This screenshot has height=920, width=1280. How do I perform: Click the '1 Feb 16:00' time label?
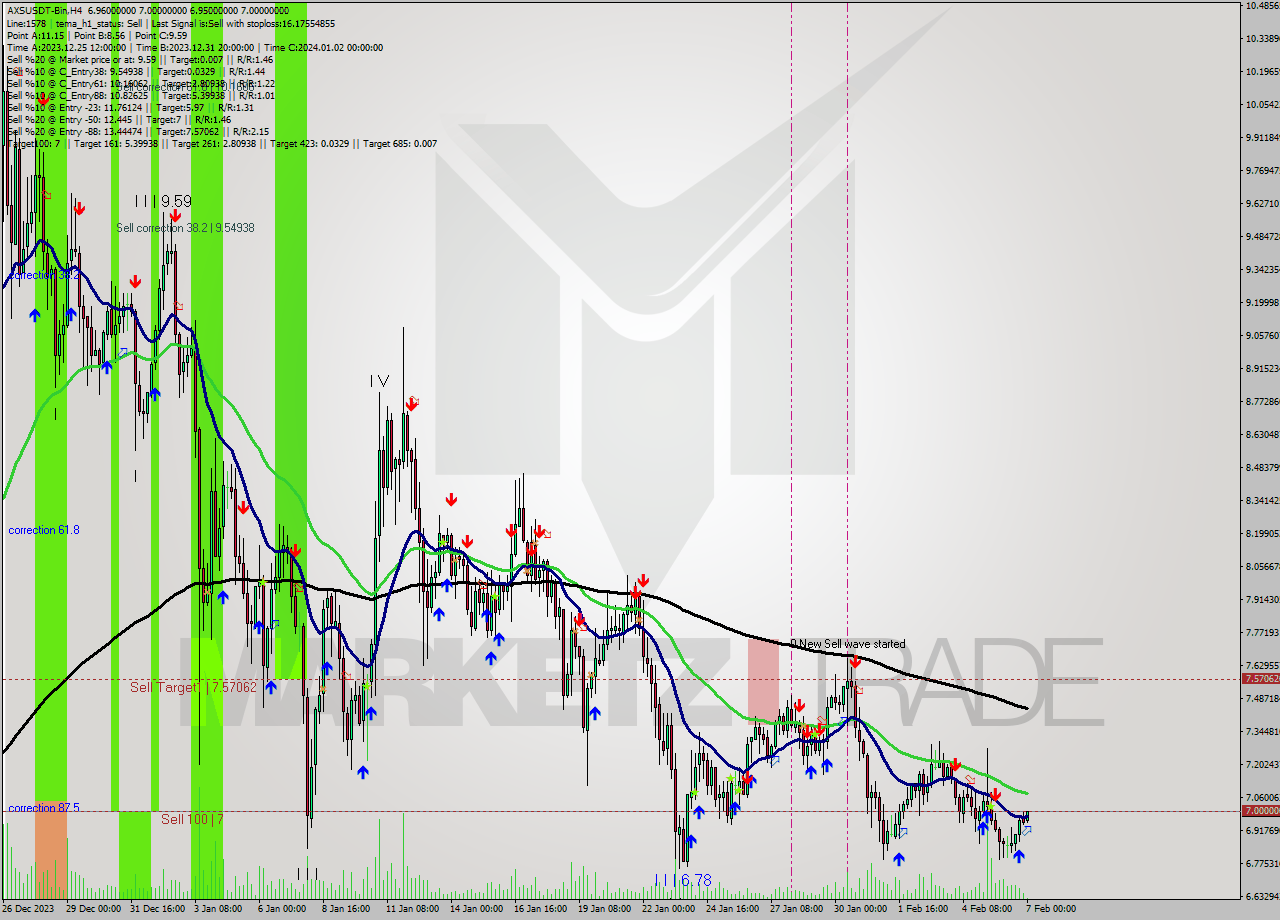click(x=924, y=909)
